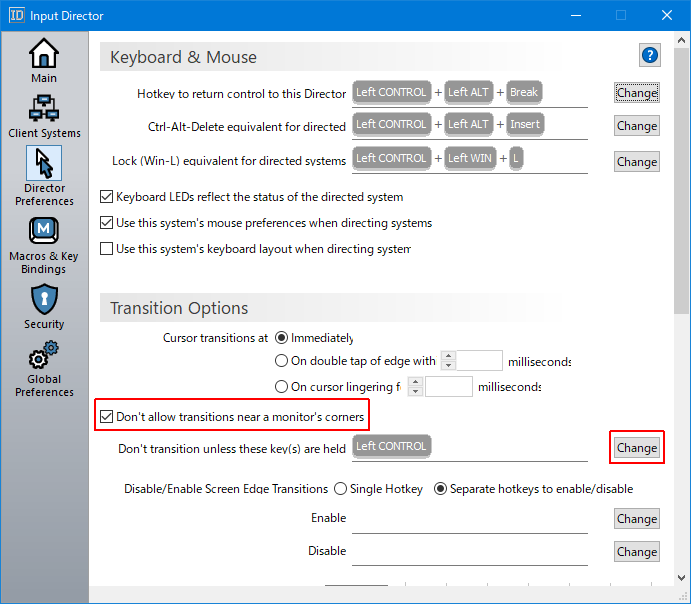Click the double tap milliseconds field
Viewport: 691px width, 604px height.
tap(480, 362)
